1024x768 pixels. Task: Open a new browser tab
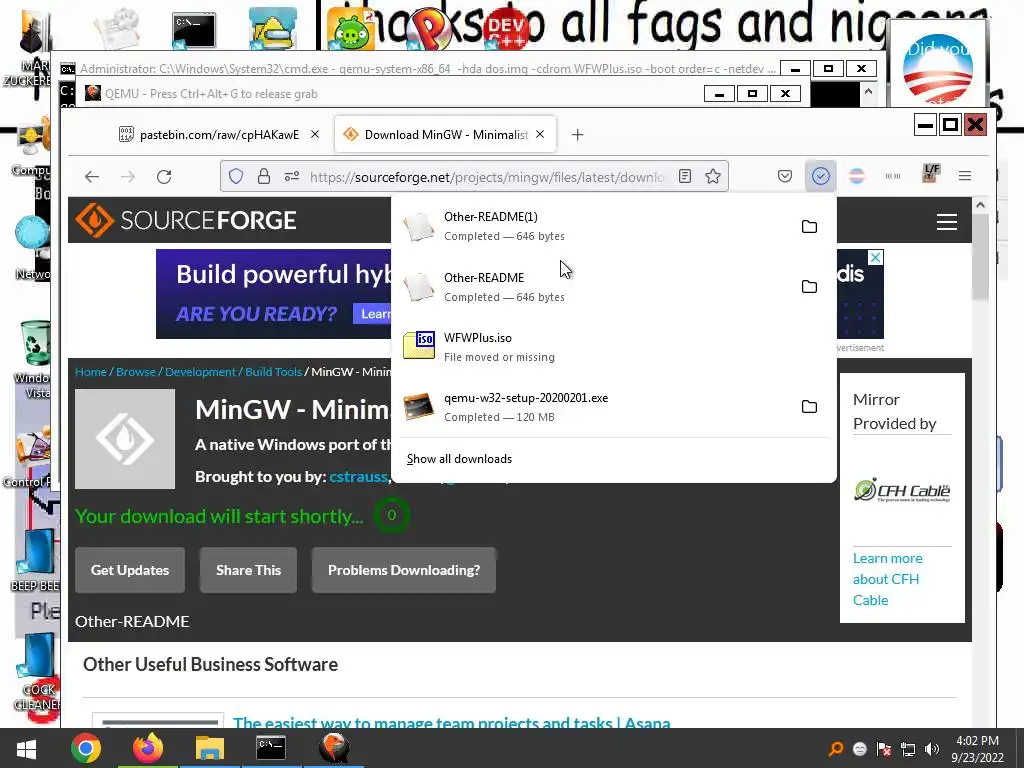(x=577, y=135)
